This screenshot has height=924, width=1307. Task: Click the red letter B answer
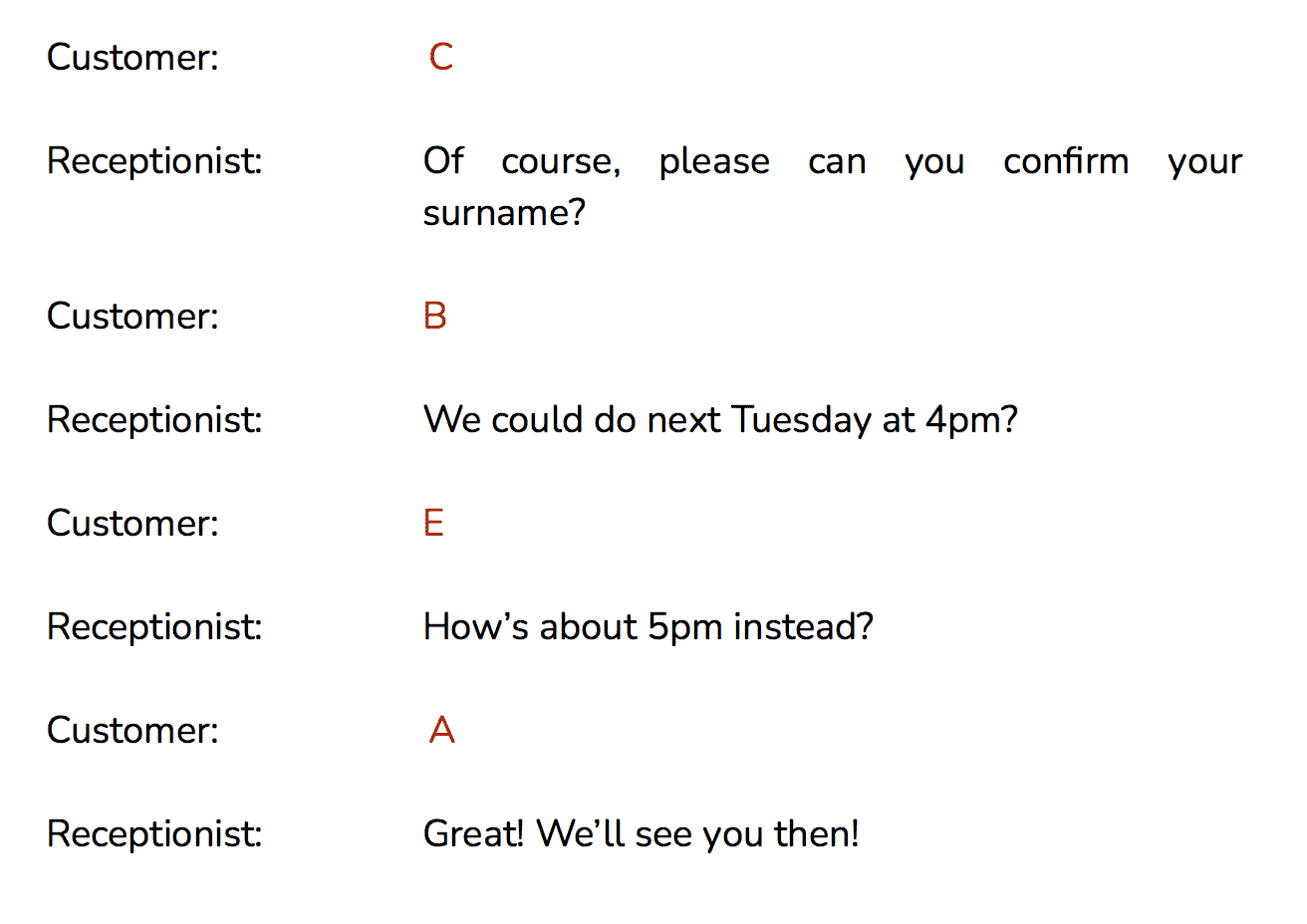(435, 316)
